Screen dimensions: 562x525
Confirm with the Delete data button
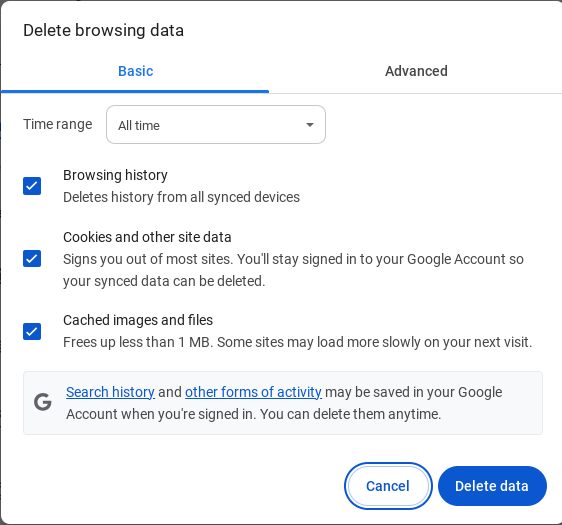[x=492, y=486]
